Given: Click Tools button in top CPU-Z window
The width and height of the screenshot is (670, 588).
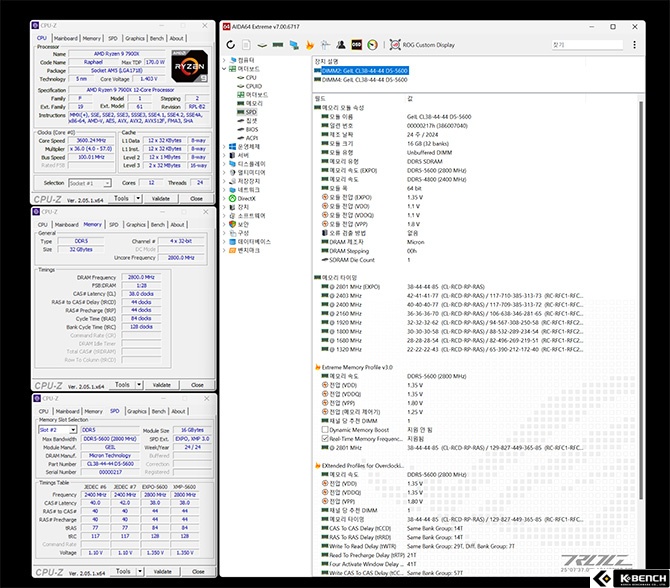Looking at the screenshot, I should point(121,198).
